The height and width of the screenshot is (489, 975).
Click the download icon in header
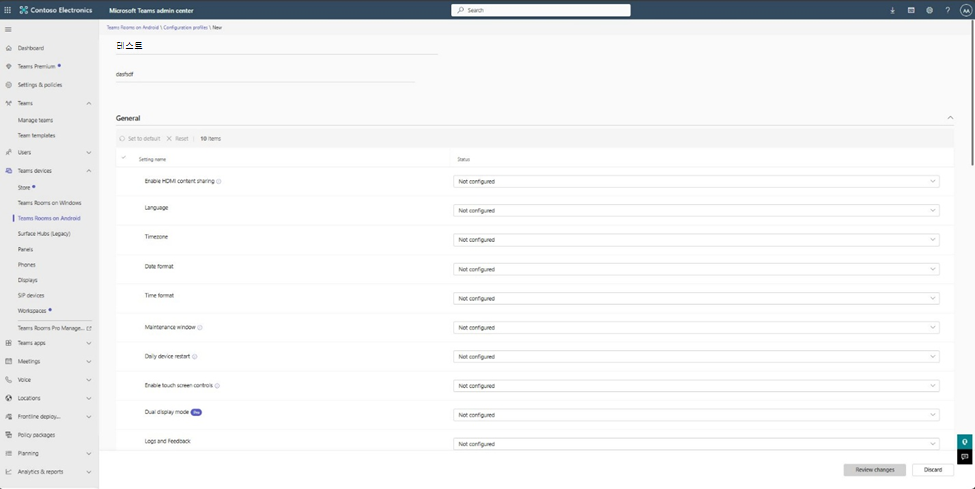892,10
